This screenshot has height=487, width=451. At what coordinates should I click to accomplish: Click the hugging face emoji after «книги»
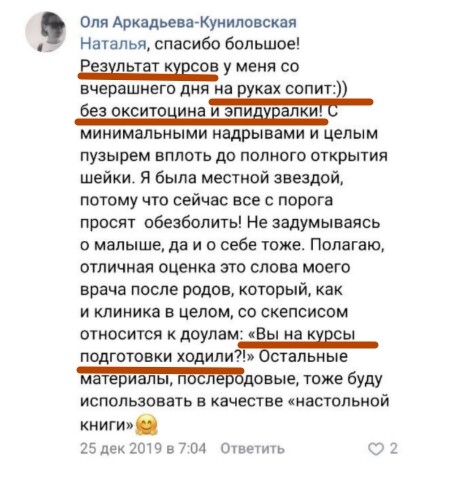click(147, 424)
